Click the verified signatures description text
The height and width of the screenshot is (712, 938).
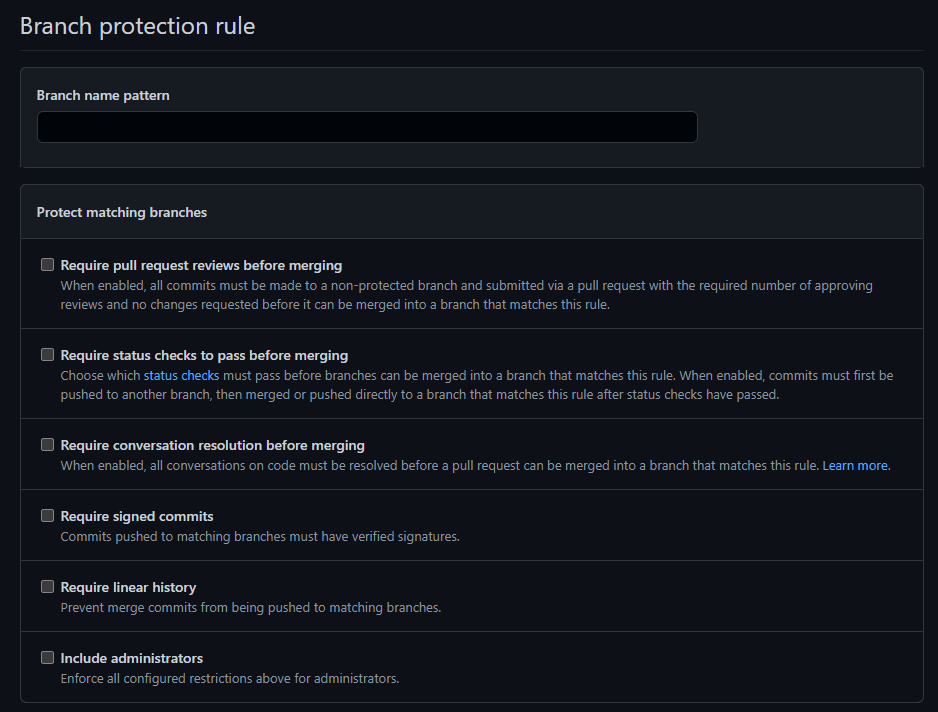click(260, 537)
